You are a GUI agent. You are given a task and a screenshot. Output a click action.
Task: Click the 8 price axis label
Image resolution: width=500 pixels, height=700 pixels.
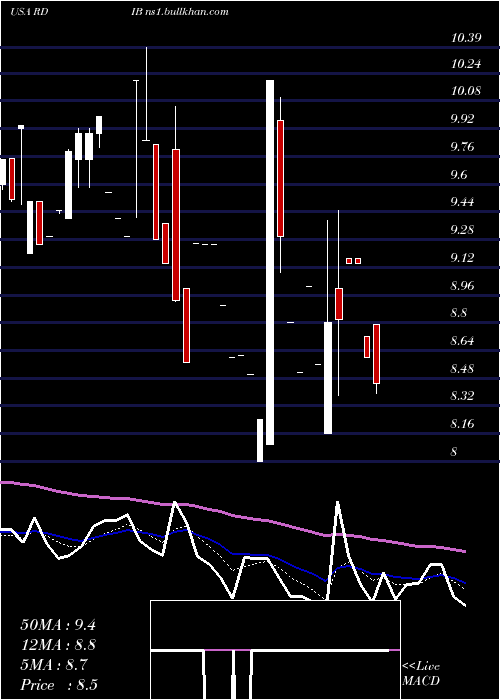[454, 452]
